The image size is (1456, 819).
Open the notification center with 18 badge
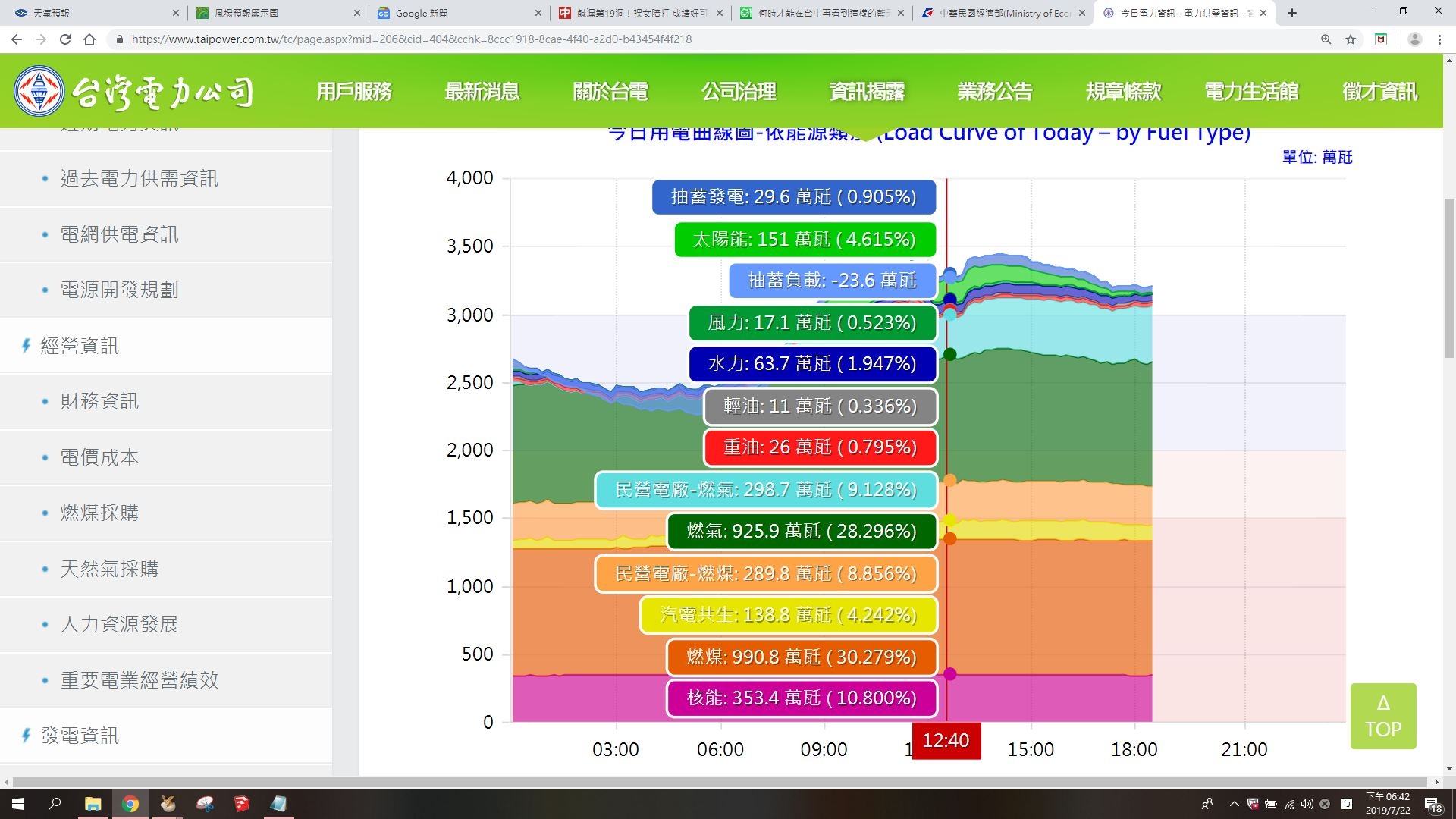(x=1432, y=805)
